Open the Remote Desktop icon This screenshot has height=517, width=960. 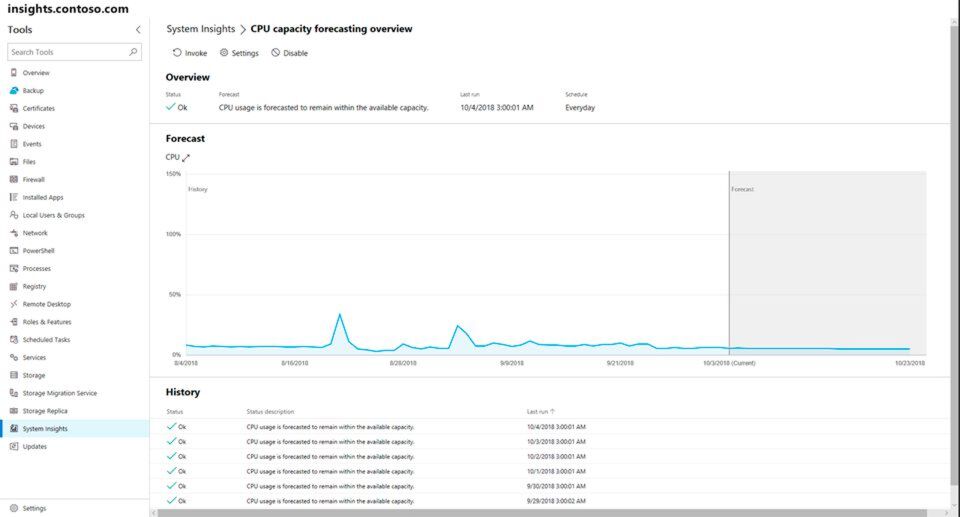13,303
